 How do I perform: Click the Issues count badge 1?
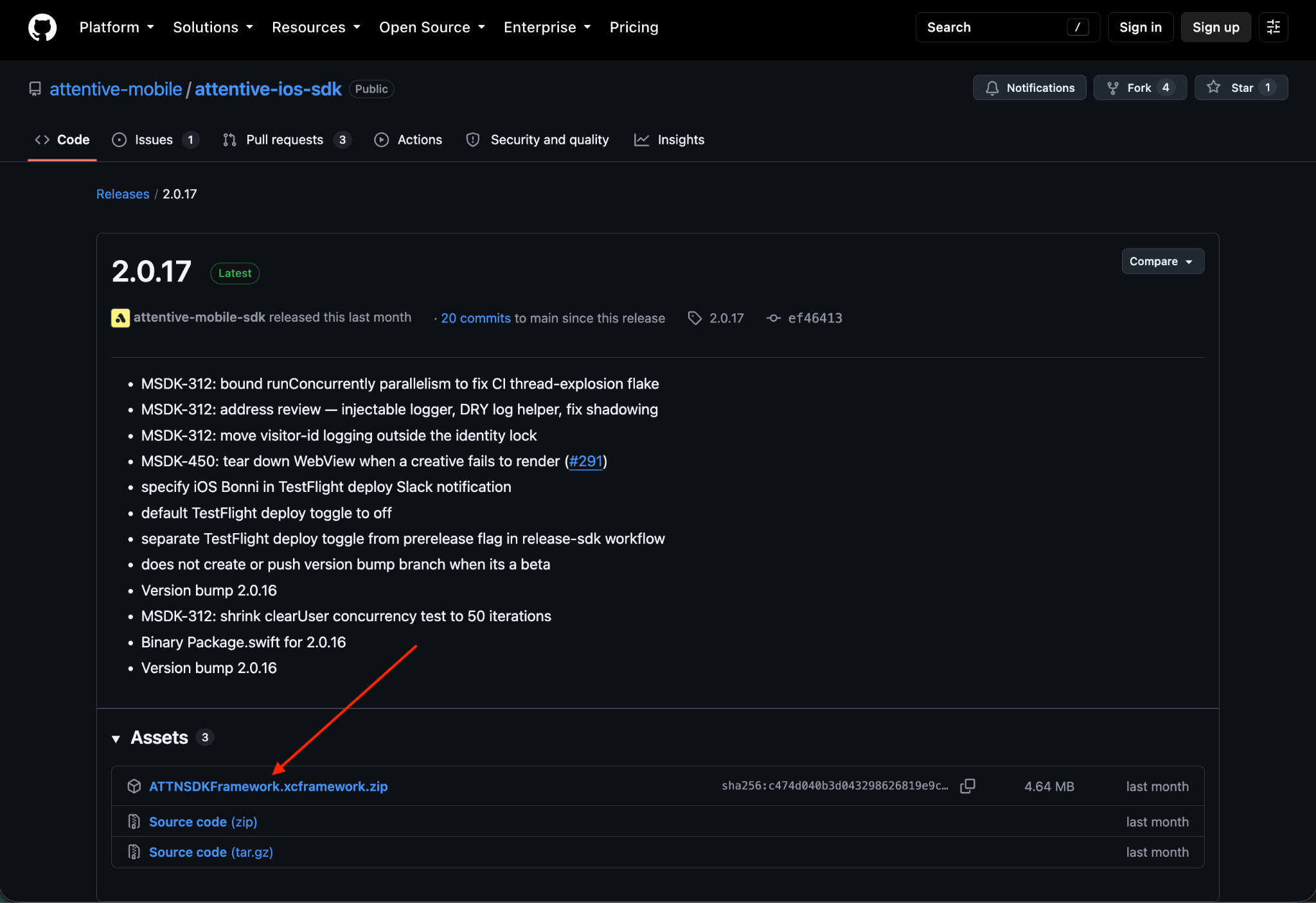(x=190, y=139)
